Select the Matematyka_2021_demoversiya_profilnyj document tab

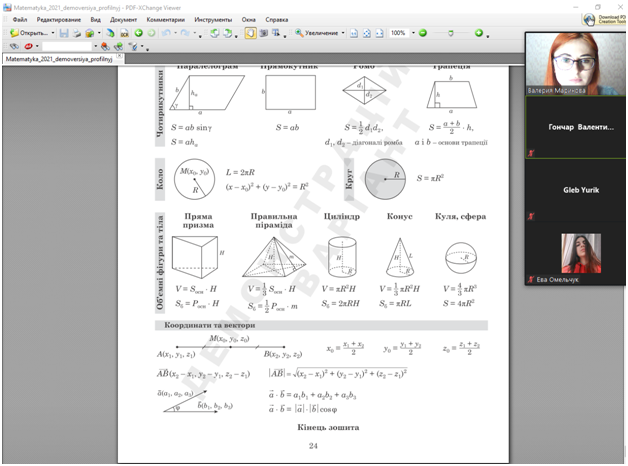(55, 59)
